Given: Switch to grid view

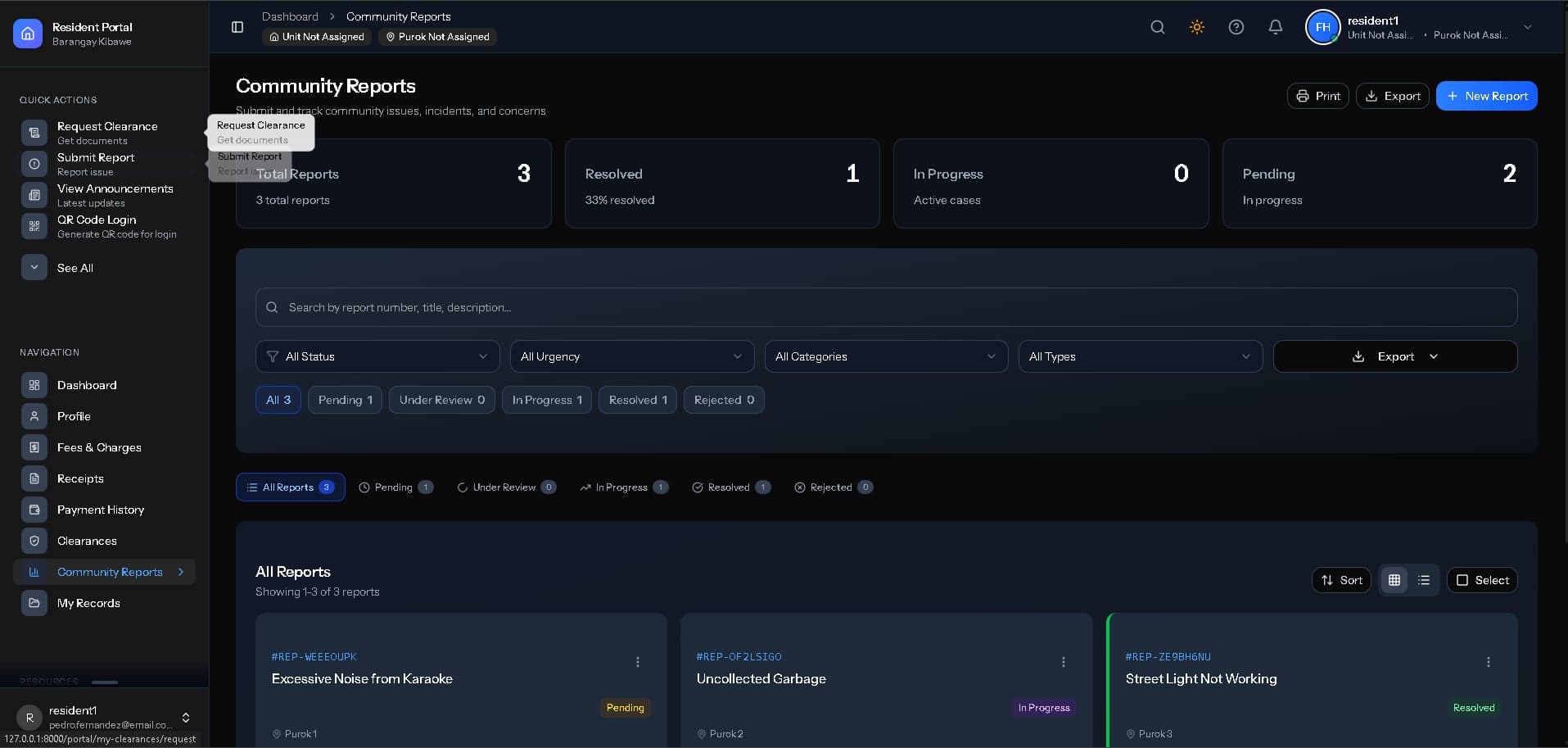Looking at the screenshot, I should pyautogui.click(x=1394, y=580).
